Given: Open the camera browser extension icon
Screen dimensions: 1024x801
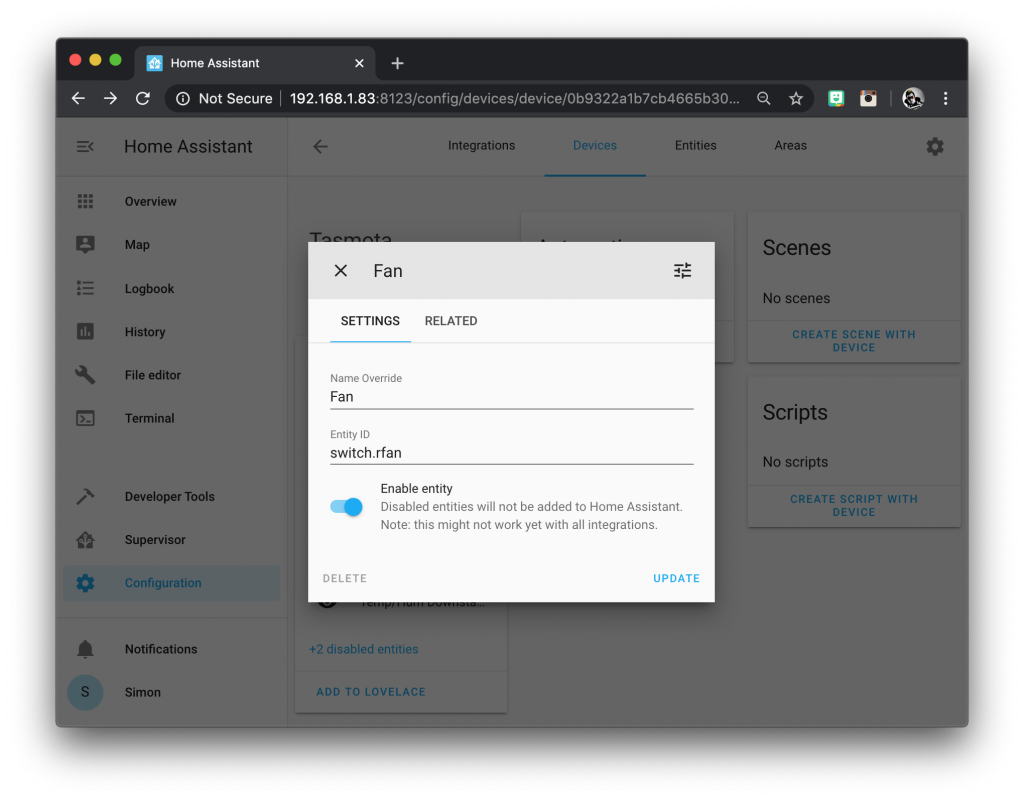Looking at the screenshot, I should tap(868, 99).
